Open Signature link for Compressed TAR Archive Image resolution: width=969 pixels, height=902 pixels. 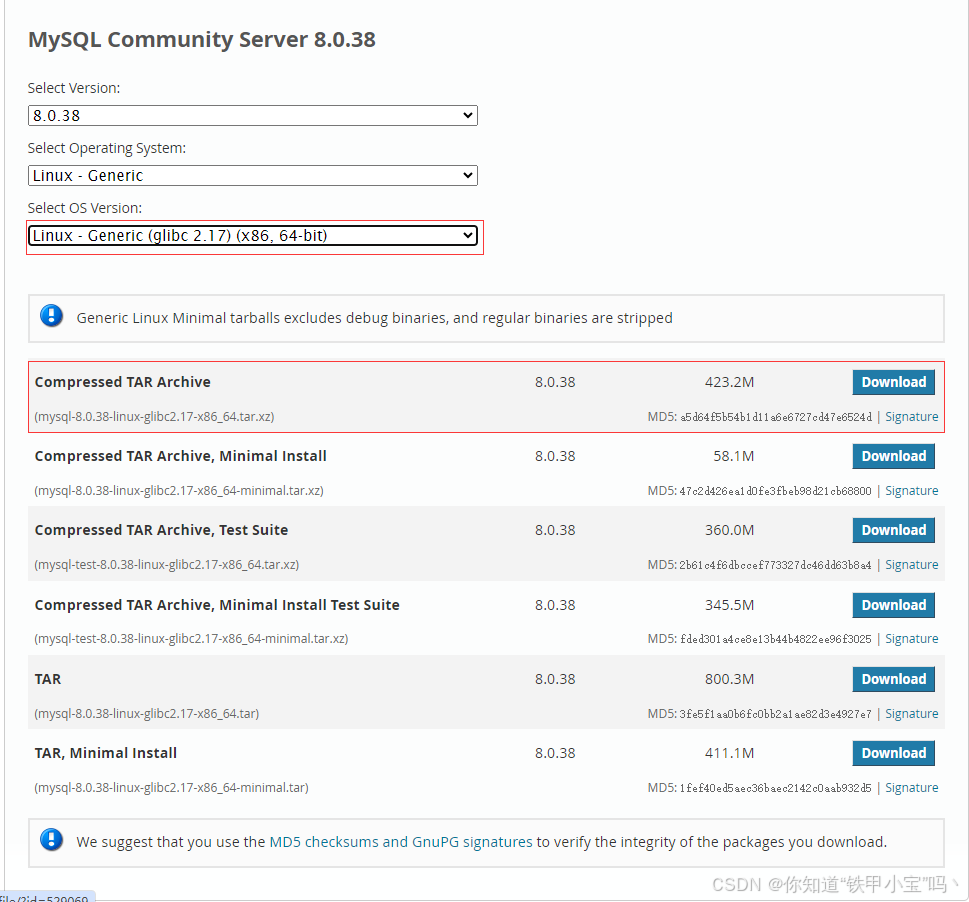[912, 416]
